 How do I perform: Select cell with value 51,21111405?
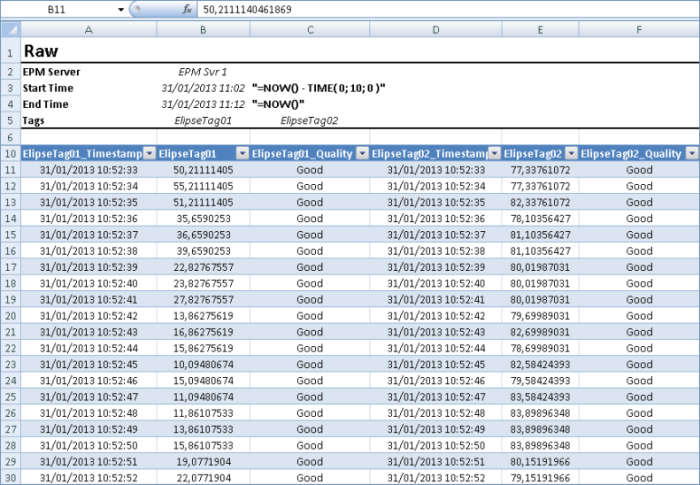click(x=203, y=202)
